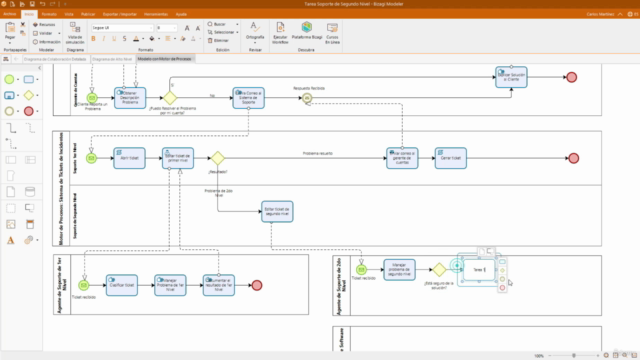Open Diagrama de Alto Nivel tab
The height and width of the screenshot is (360, 640).
point(112,59)
